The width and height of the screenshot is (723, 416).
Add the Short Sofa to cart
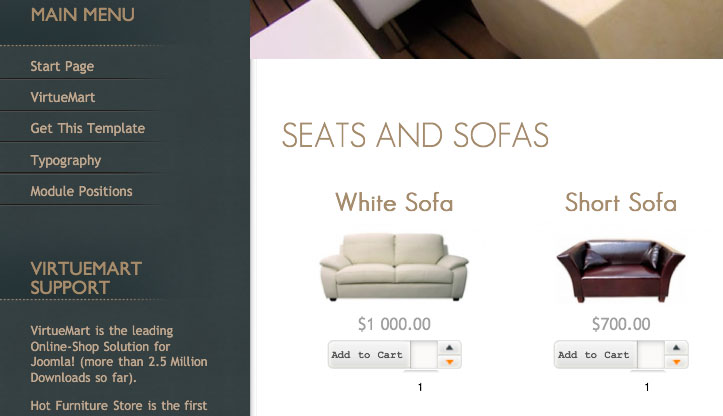coord(594,355)
